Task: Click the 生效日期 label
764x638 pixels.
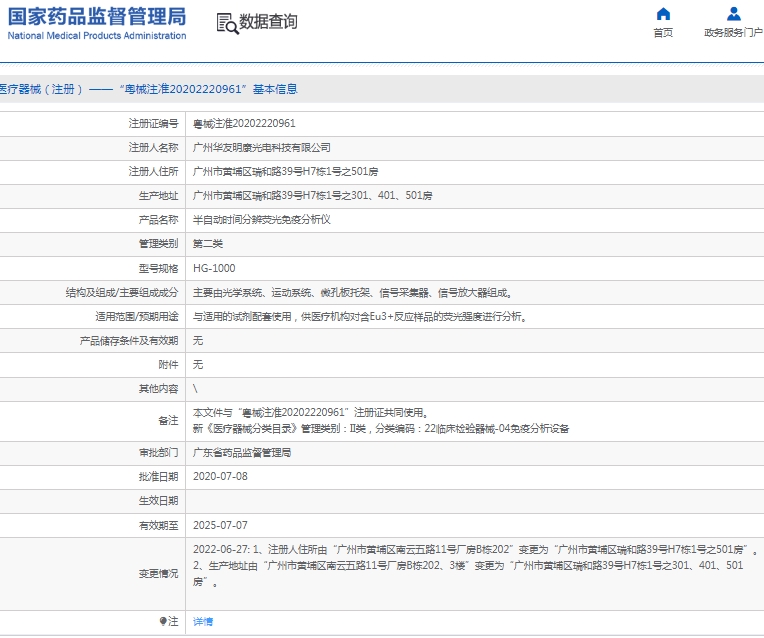Action: click(x=158, y=501)
